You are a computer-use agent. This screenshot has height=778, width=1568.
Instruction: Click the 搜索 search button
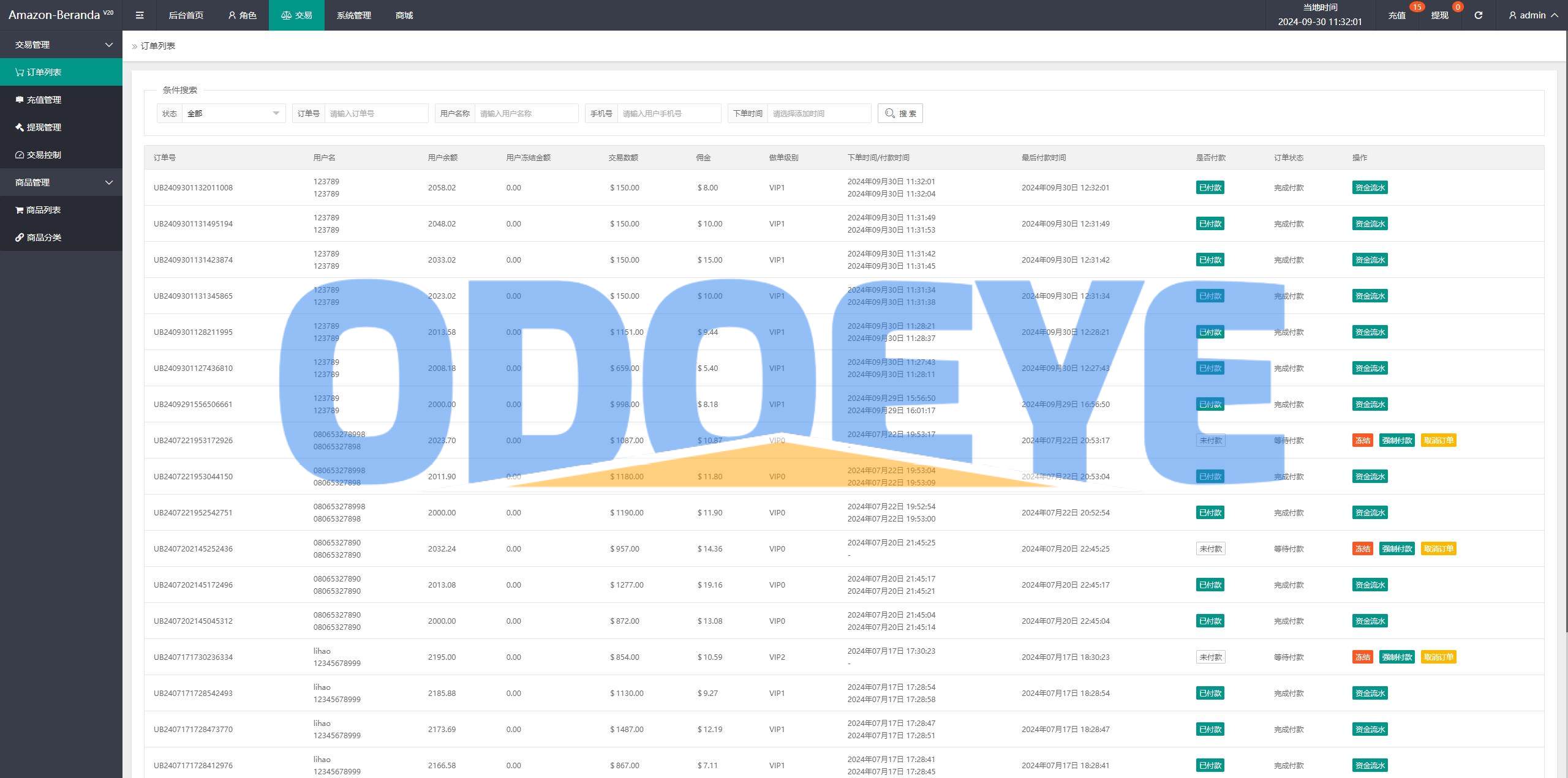[x=900, y=113]
